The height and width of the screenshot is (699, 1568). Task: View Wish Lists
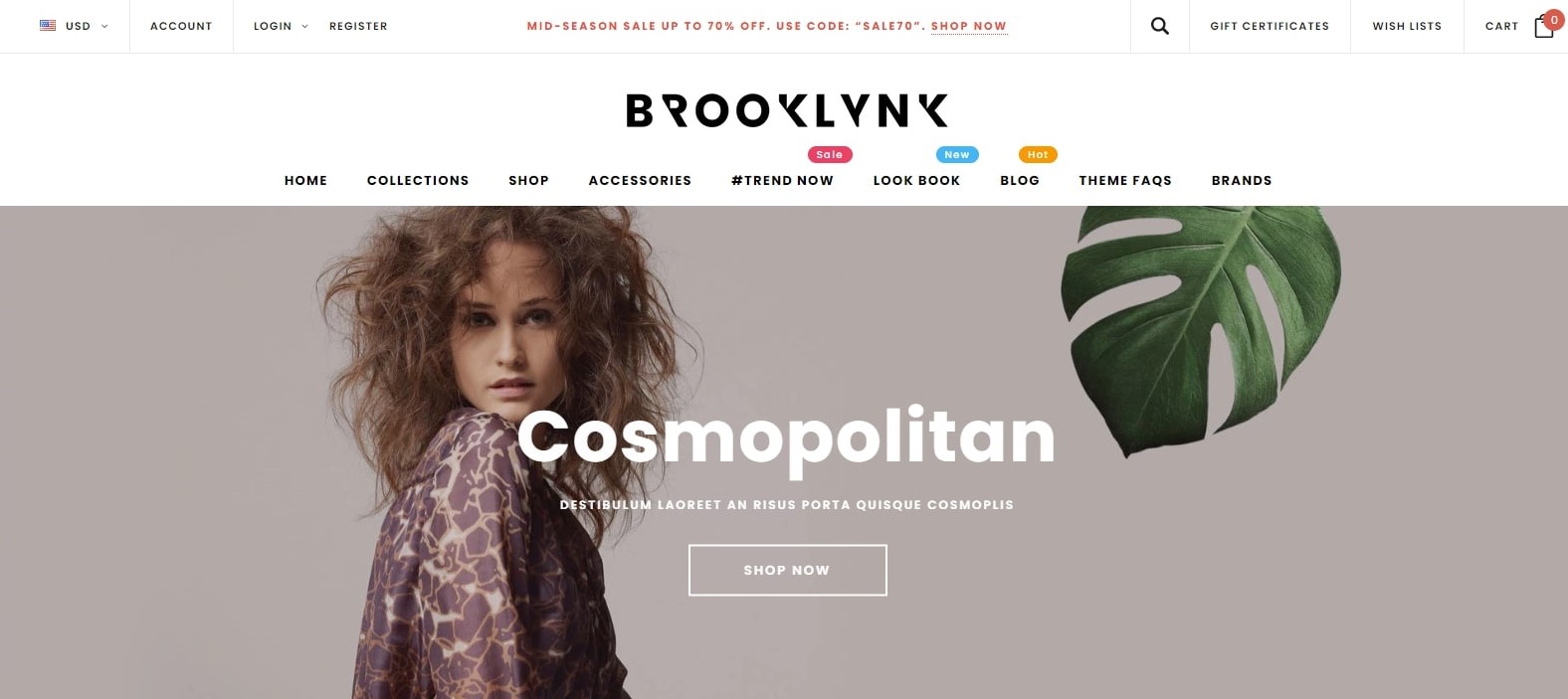[1407, 26]
